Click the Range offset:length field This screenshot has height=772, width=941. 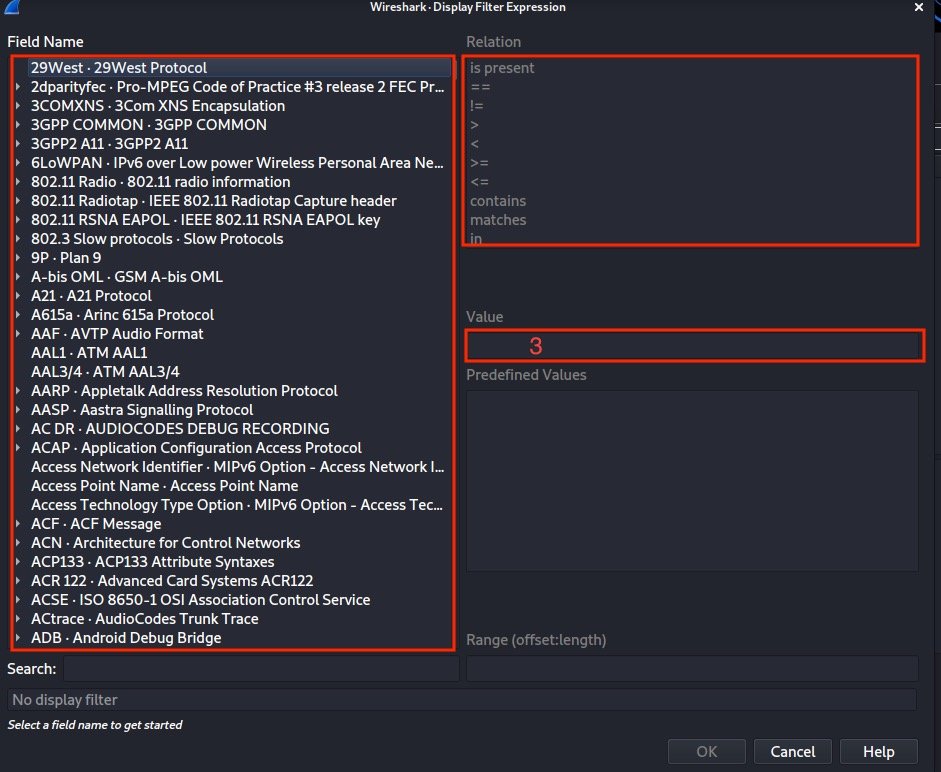[692, 669]
